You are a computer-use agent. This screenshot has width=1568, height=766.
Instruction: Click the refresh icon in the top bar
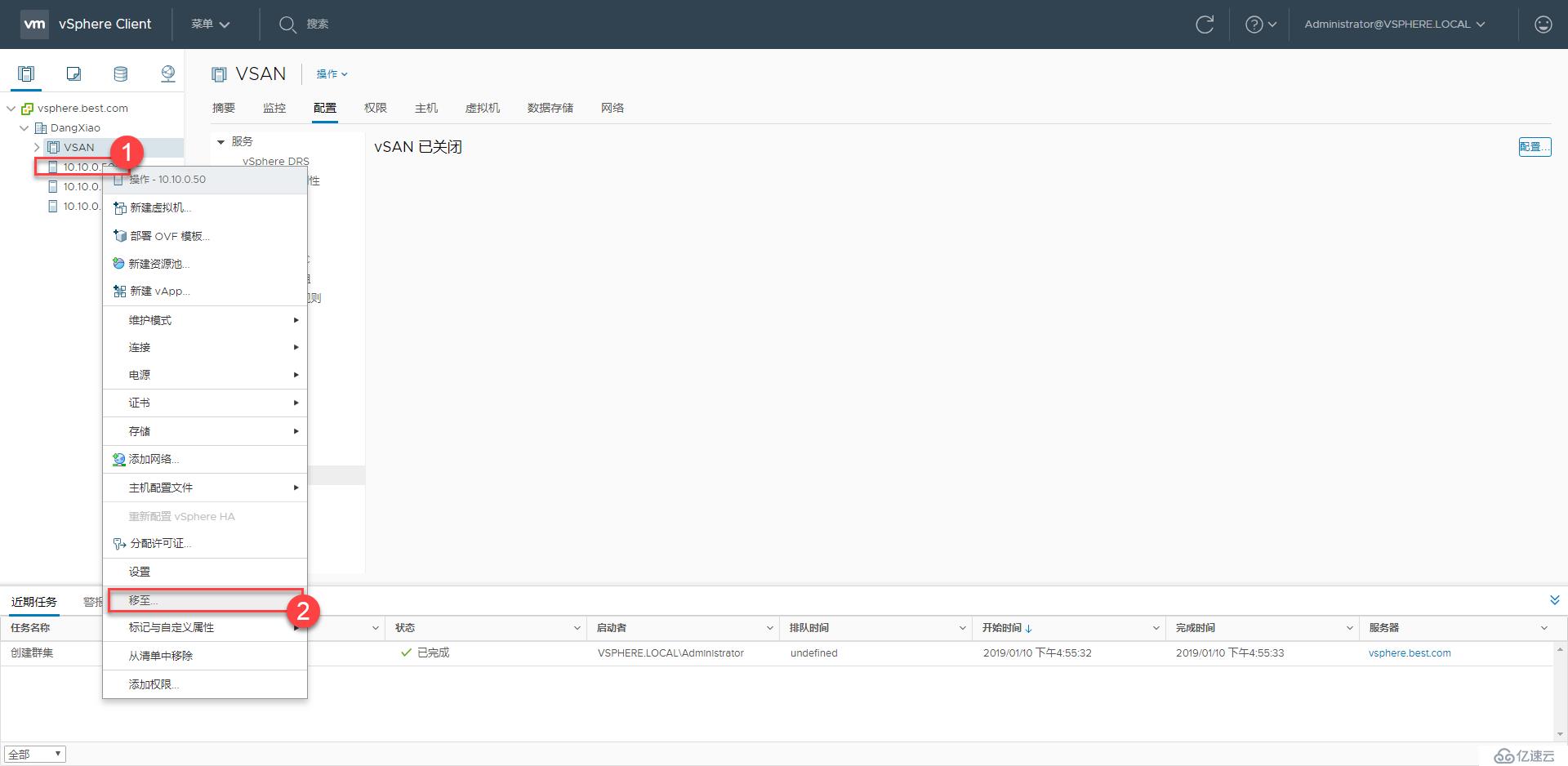click(x=1205, y=24)
